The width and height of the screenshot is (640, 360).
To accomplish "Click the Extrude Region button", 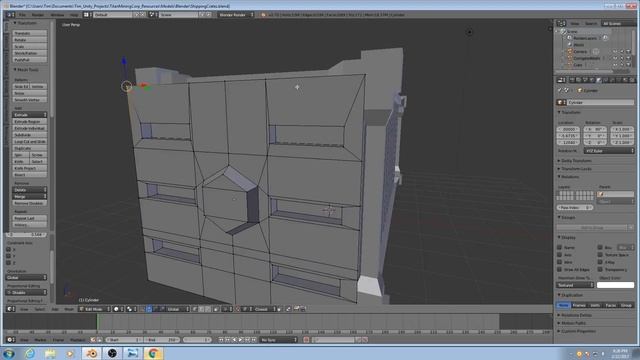I will click(30, 122).
